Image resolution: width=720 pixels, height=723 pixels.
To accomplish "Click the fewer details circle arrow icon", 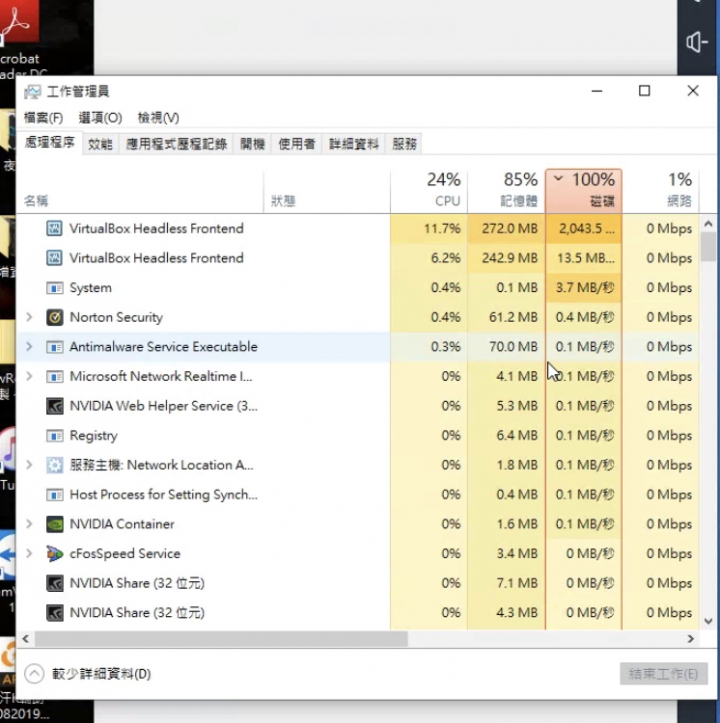I will click(34, 674).
